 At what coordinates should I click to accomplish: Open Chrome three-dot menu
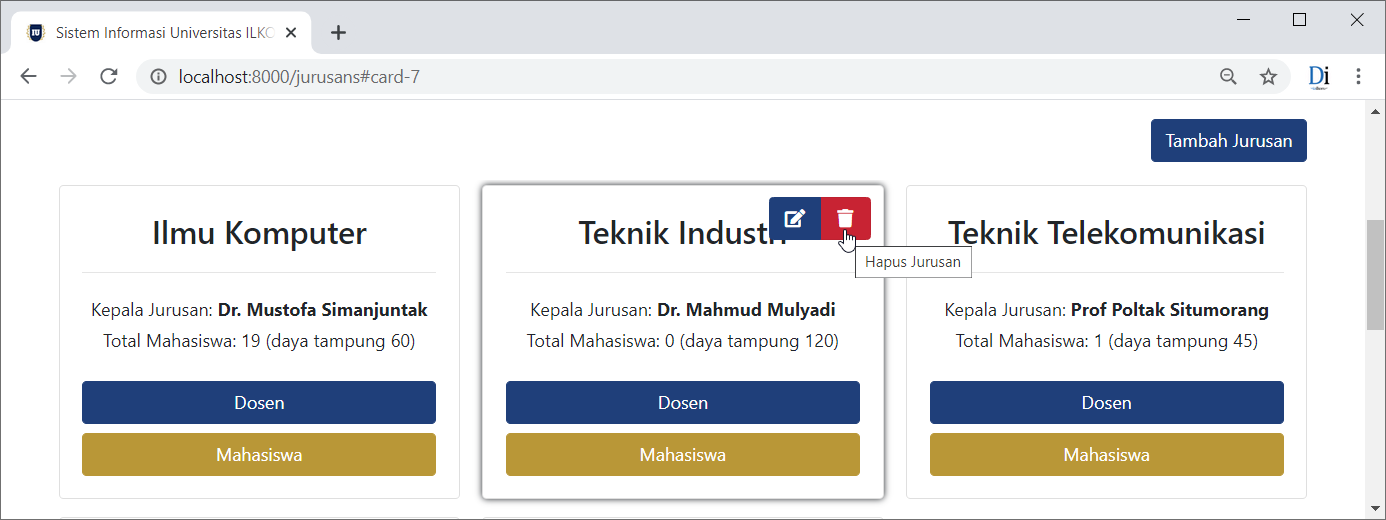(x=1358, y=76)
